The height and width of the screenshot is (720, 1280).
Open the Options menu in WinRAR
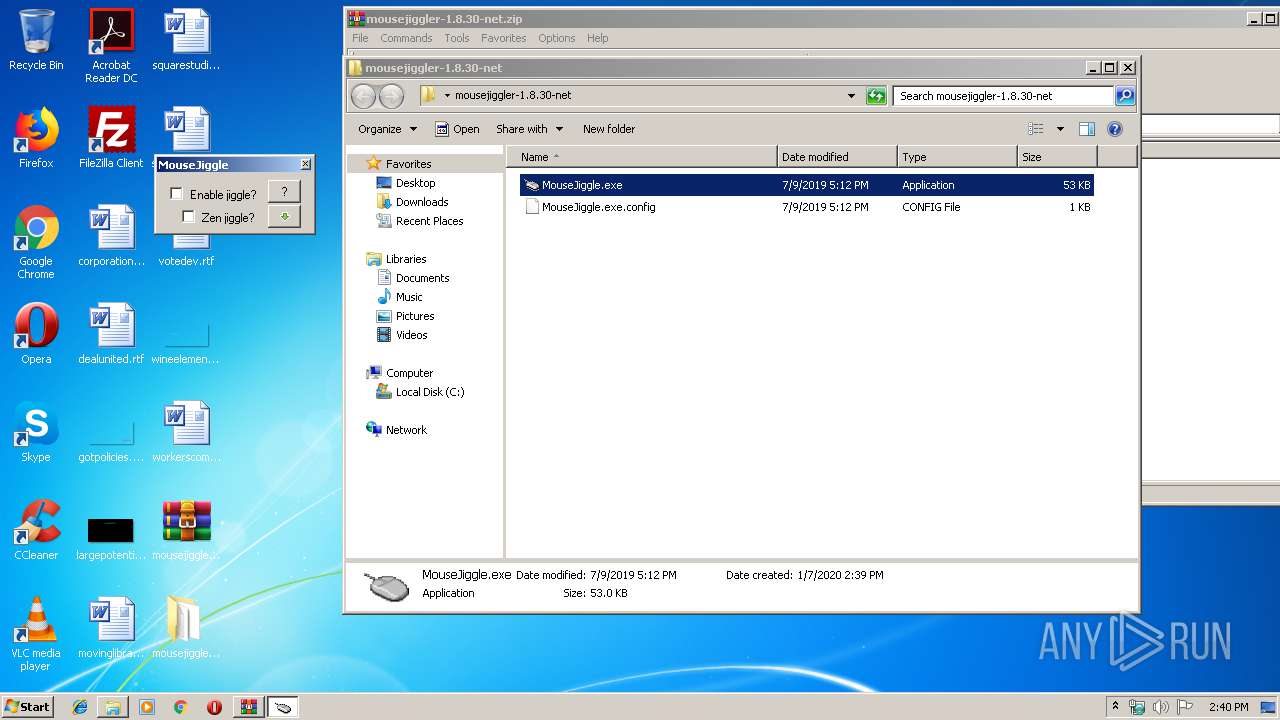[x=557, y=38]
